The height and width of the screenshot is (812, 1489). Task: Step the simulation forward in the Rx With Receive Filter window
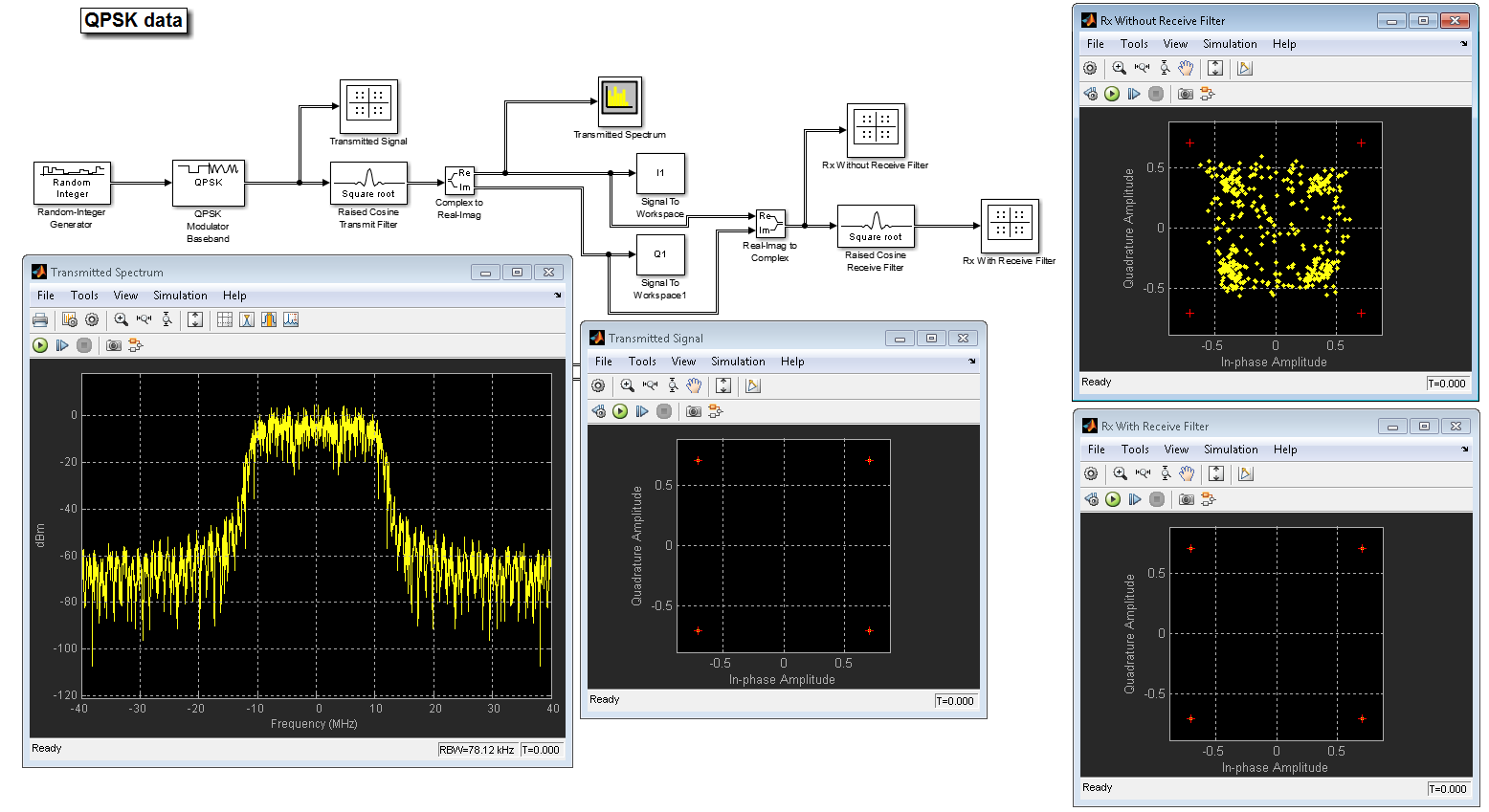point(1135,499)
